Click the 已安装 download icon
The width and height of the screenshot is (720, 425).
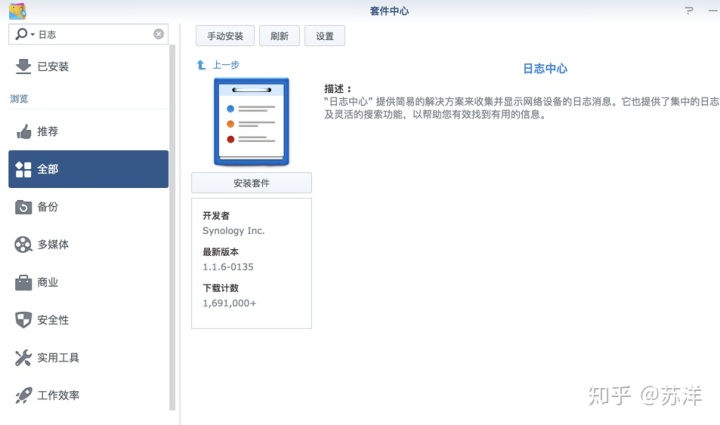(x=23, y=67)
